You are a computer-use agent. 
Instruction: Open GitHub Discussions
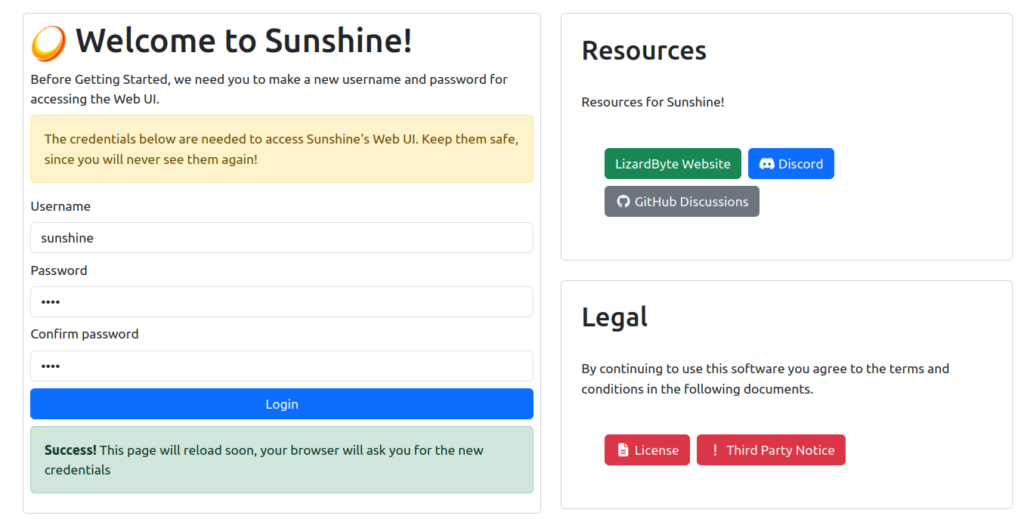click(682, 202)
